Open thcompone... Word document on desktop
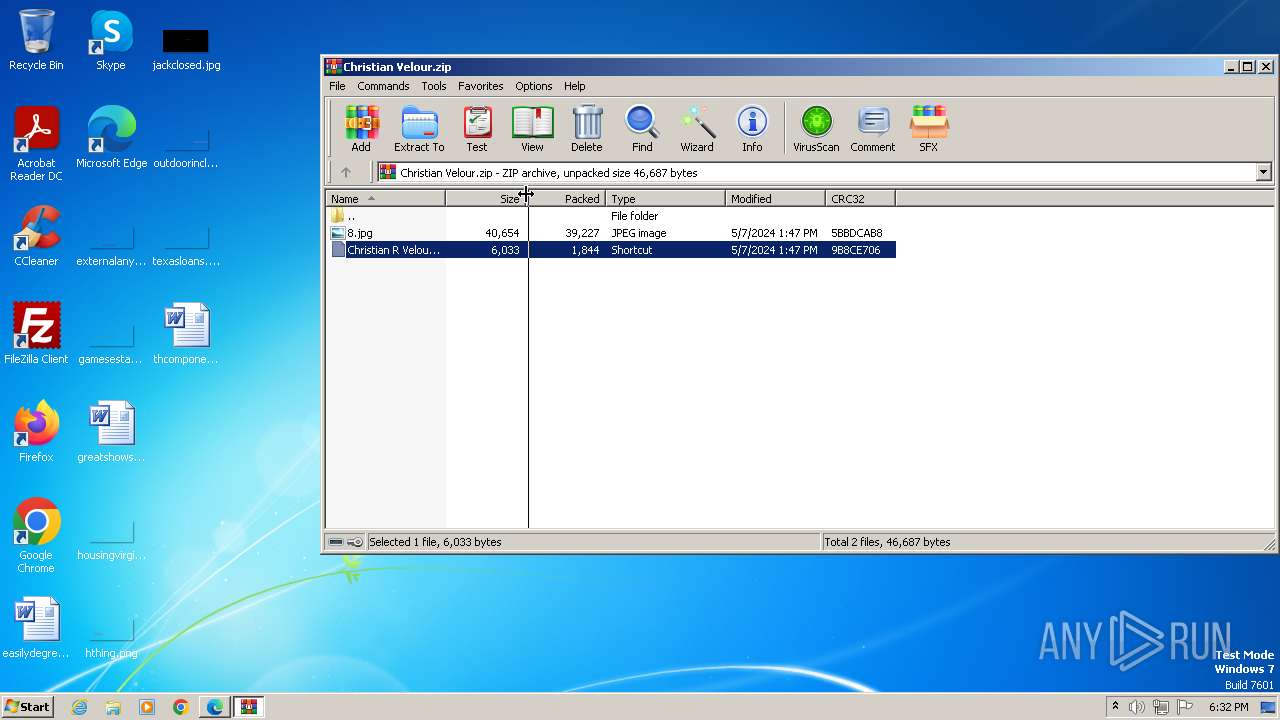 click(x=186, y=334)
